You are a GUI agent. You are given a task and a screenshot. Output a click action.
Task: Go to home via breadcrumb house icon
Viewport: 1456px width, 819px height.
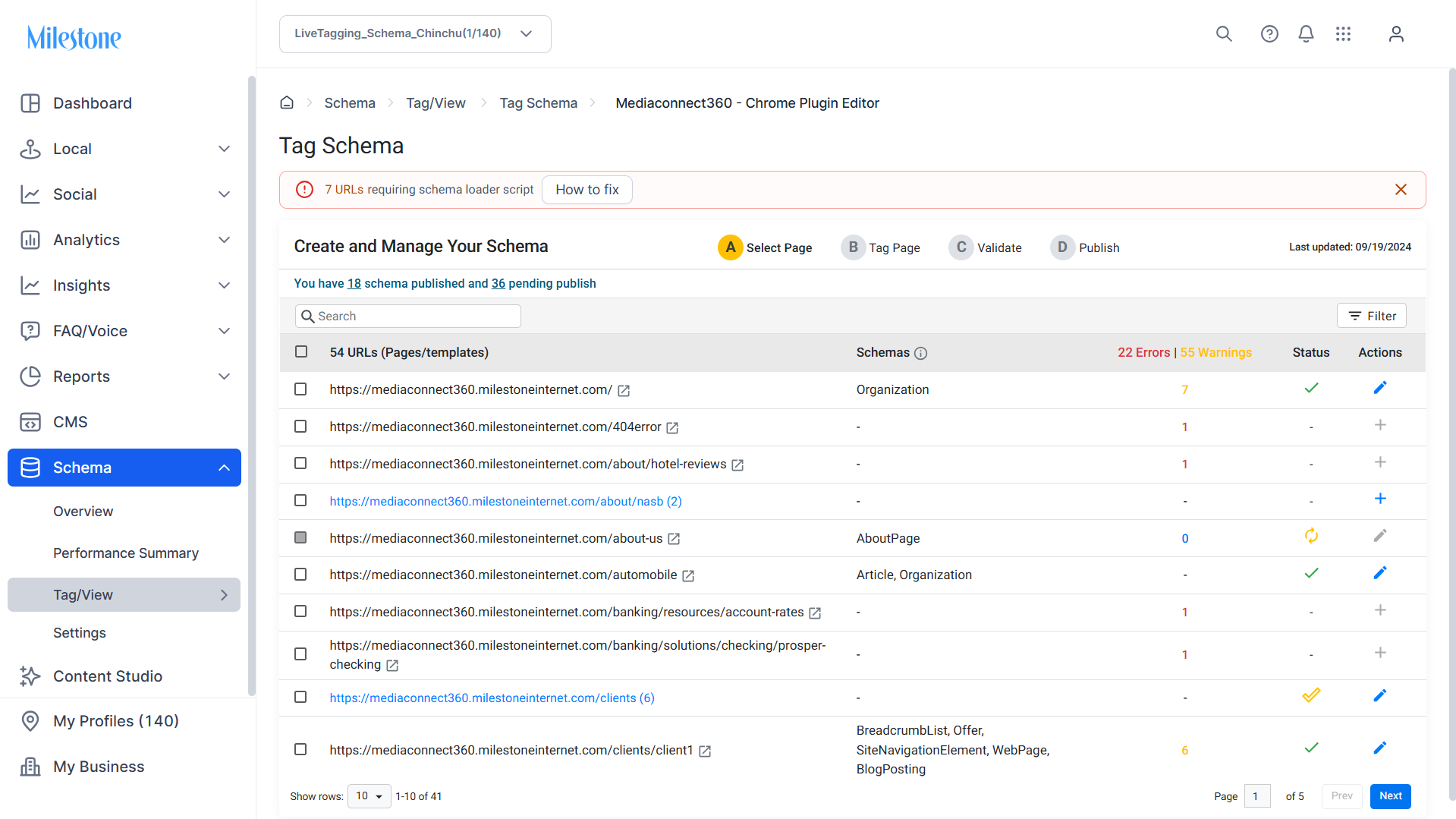287,102
